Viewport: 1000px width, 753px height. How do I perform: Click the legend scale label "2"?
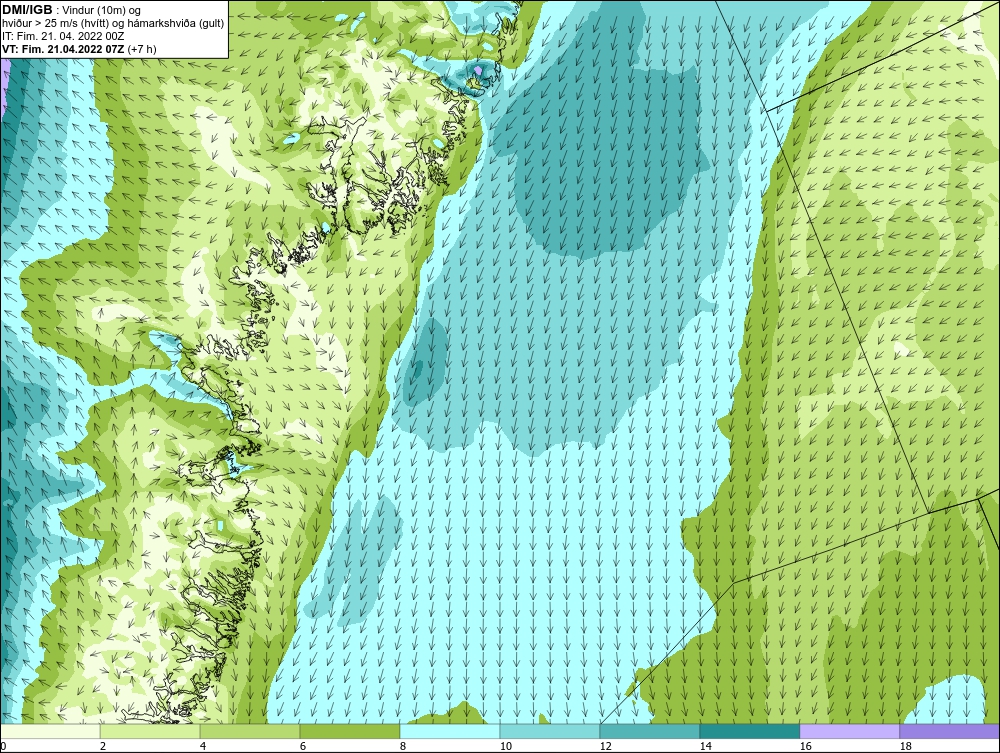tap(103, 746)
